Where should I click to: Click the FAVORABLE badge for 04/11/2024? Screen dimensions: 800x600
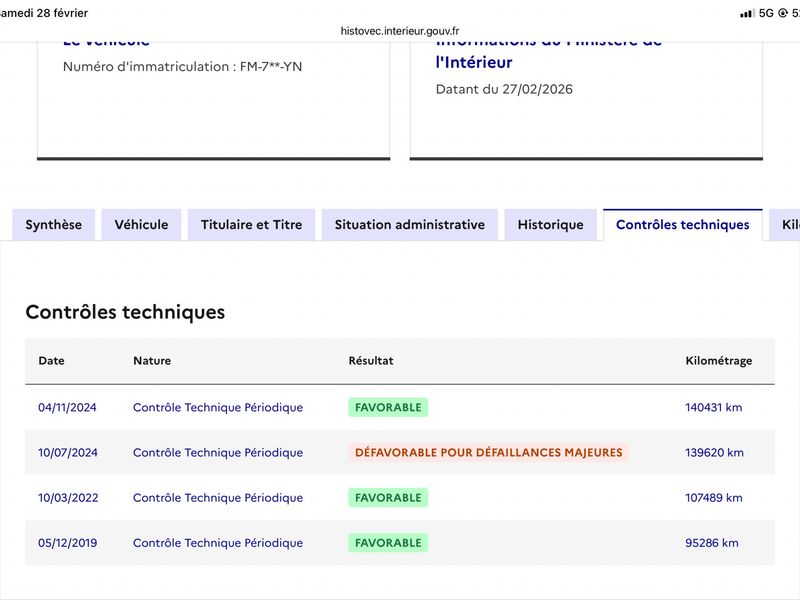(x=388, y=408)
